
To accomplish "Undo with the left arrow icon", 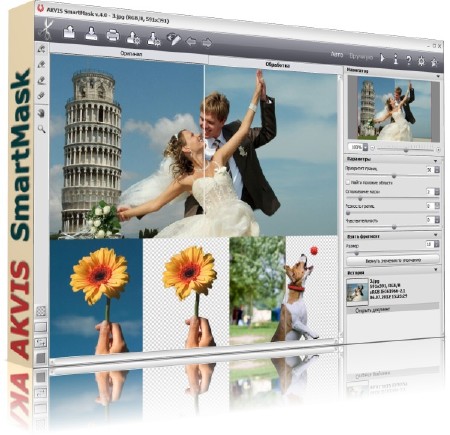I will click(x=191, y=42).
